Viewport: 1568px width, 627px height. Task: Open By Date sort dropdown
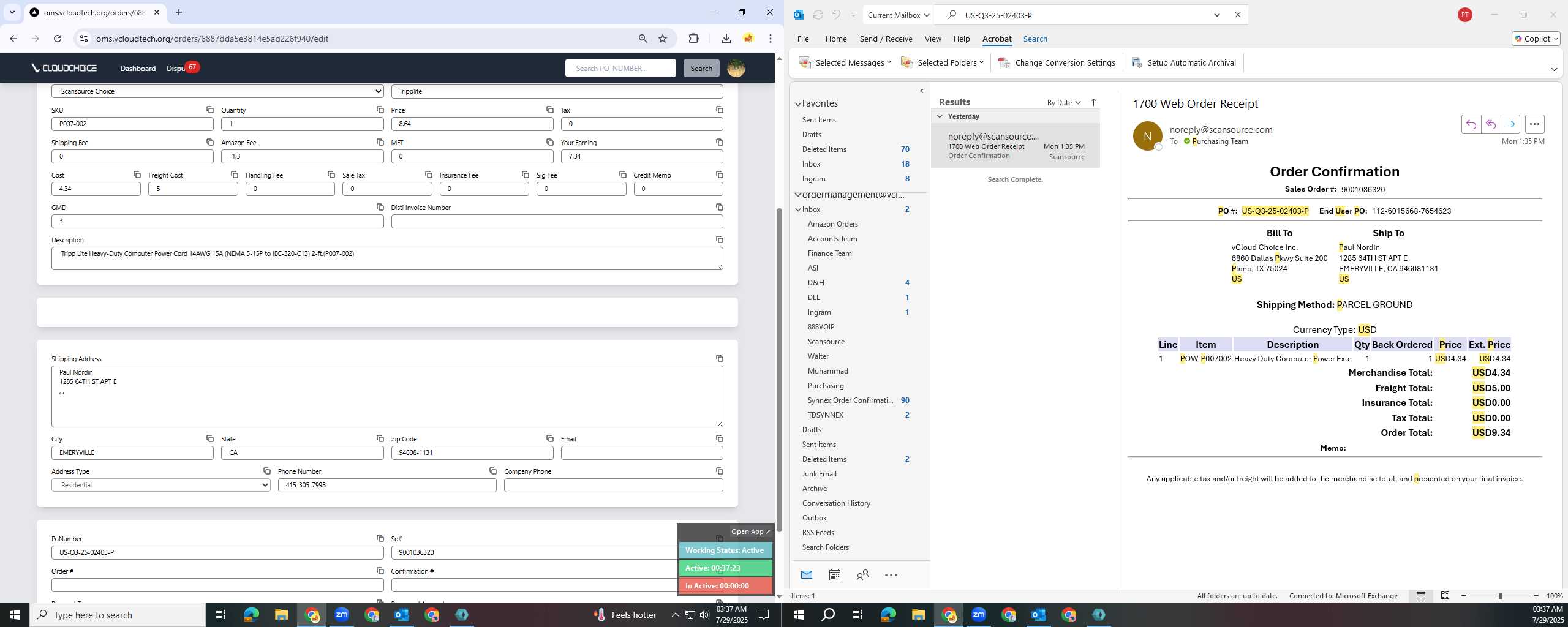tap(1064, 102)
